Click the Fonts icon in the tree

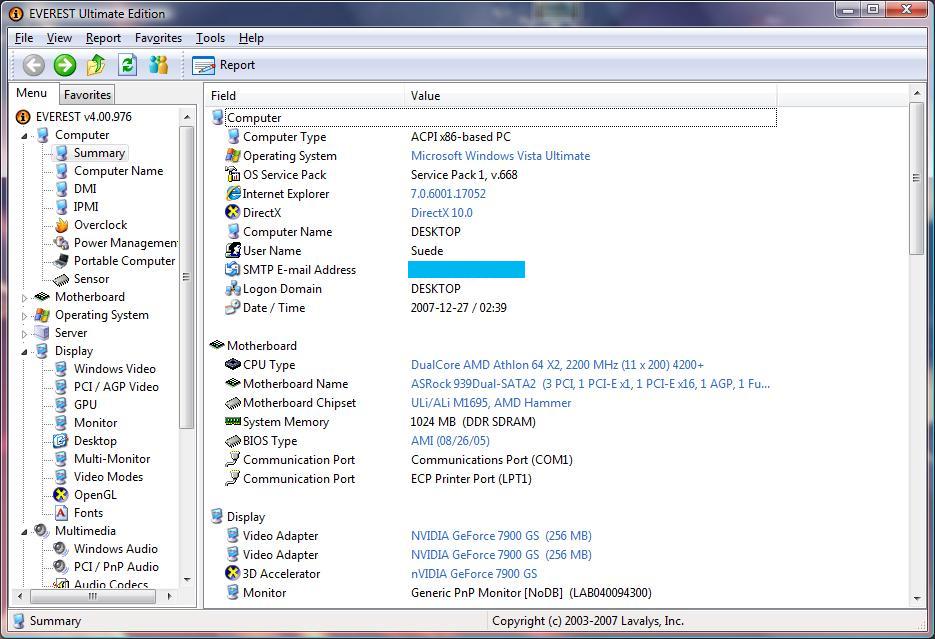click(x=61, y=513)
